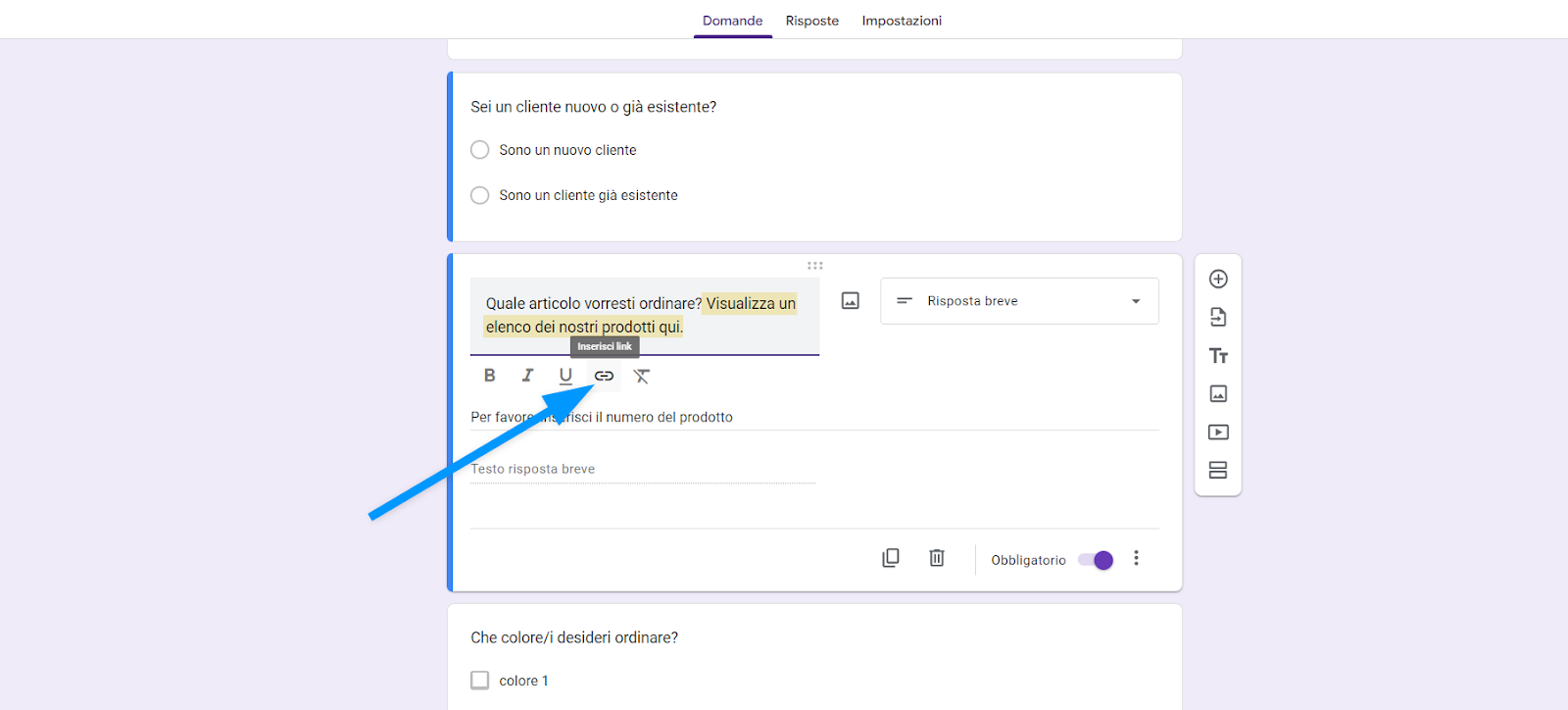Select 'Sono un nuovo cliente' radio option
Viewport: 1568px width, 710px height.
pyautogui.click(x=480, y=150)
